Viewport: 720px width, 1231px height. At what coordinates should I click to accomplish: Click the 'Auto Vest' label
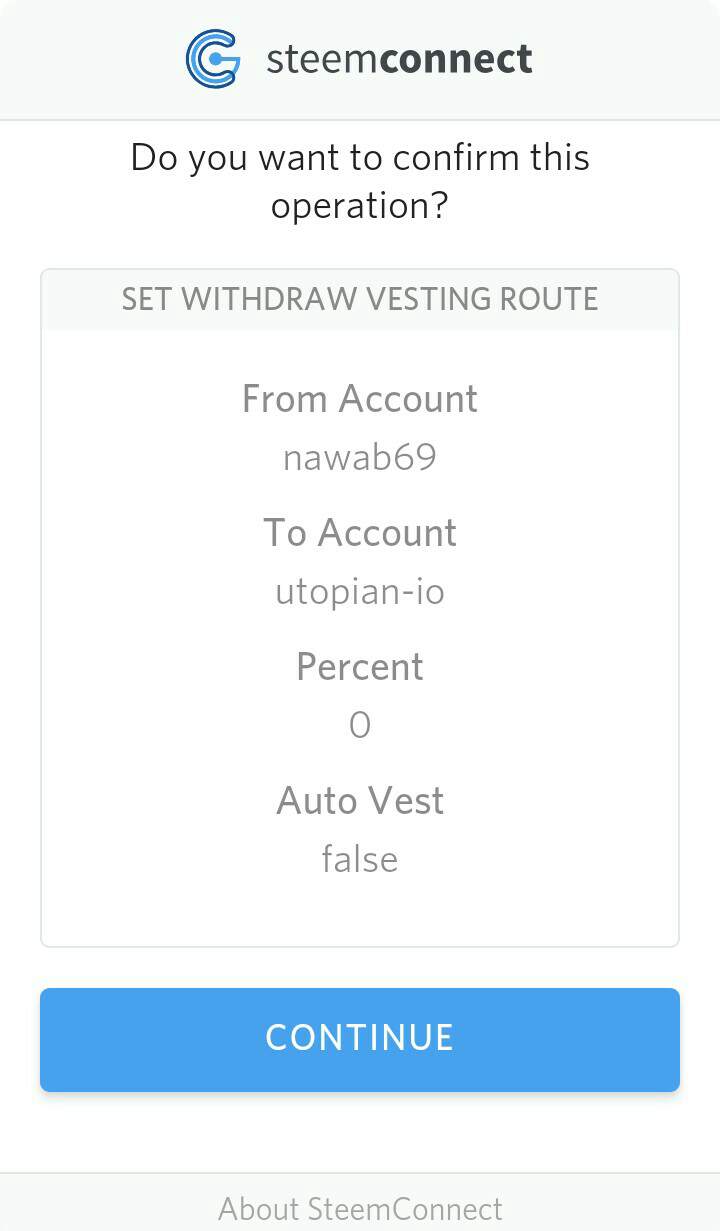point(360,801)
